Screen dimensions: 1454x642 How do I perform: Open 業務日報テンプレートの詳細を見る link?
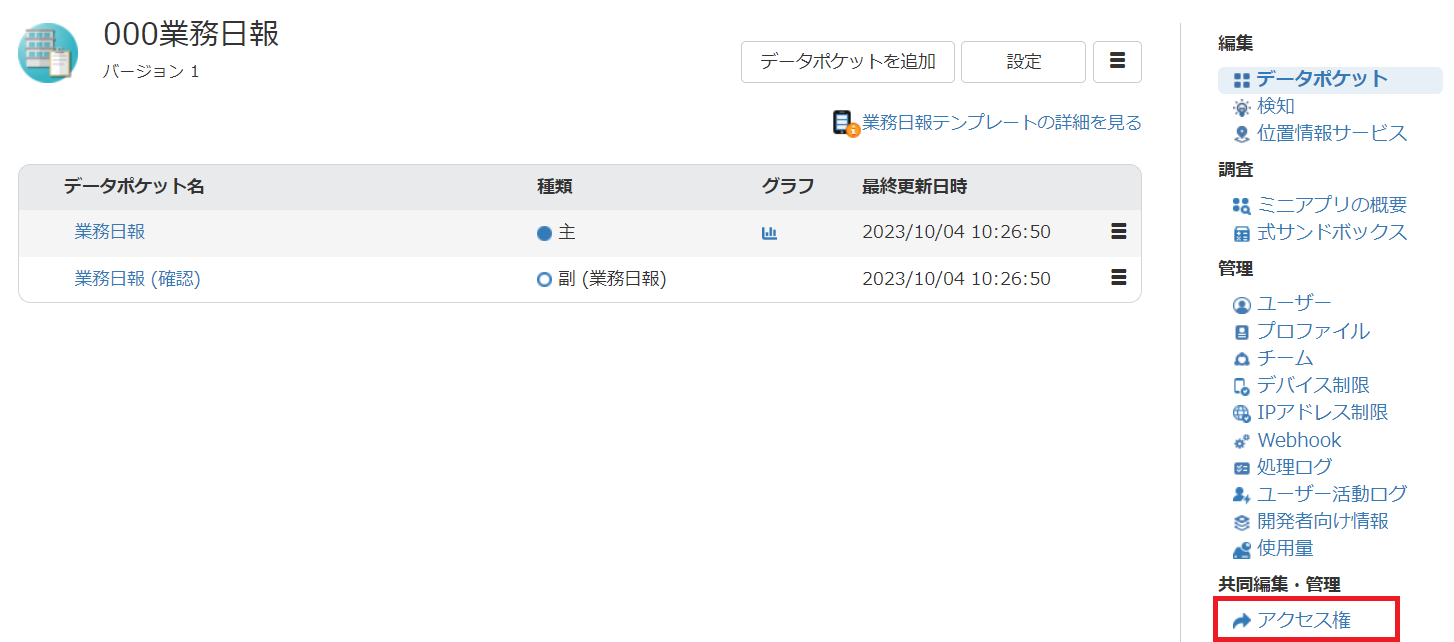point(1002,123)
